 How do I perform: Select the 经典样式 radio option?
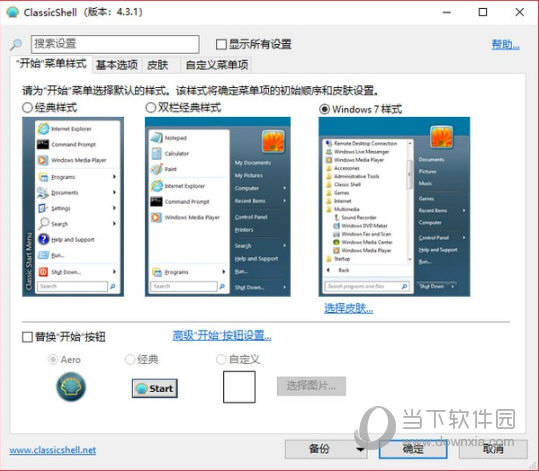[28, 108]
